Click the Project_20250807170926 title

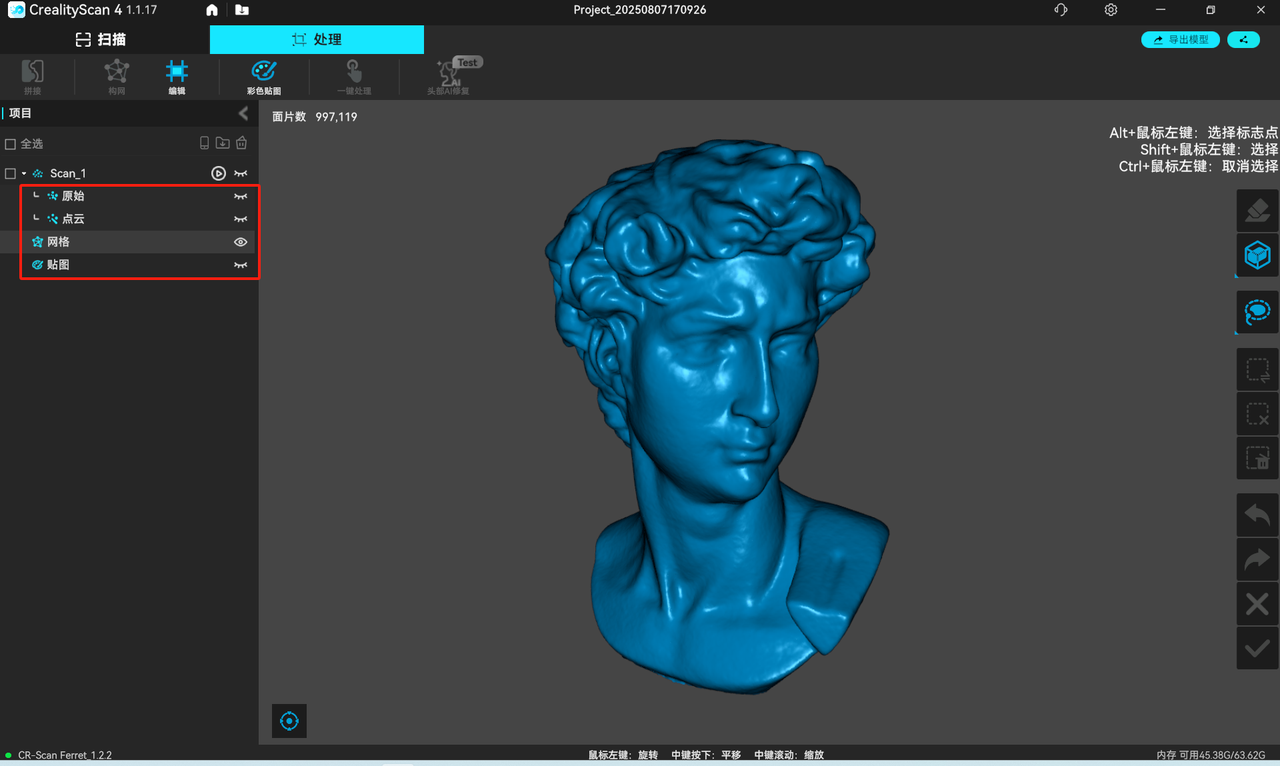640,10
